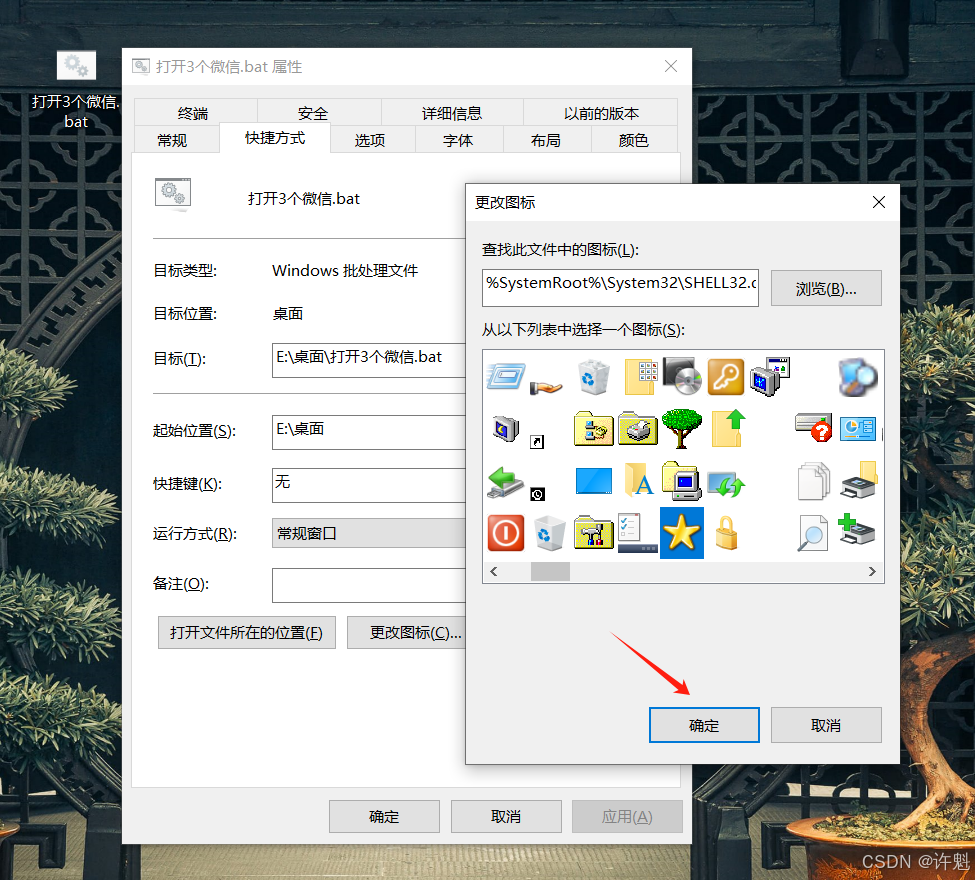Image resolution: width=975 pixels, height=880 pixels.
Task: Select the fonts folder letter A icon
Action: click(639, 480)
